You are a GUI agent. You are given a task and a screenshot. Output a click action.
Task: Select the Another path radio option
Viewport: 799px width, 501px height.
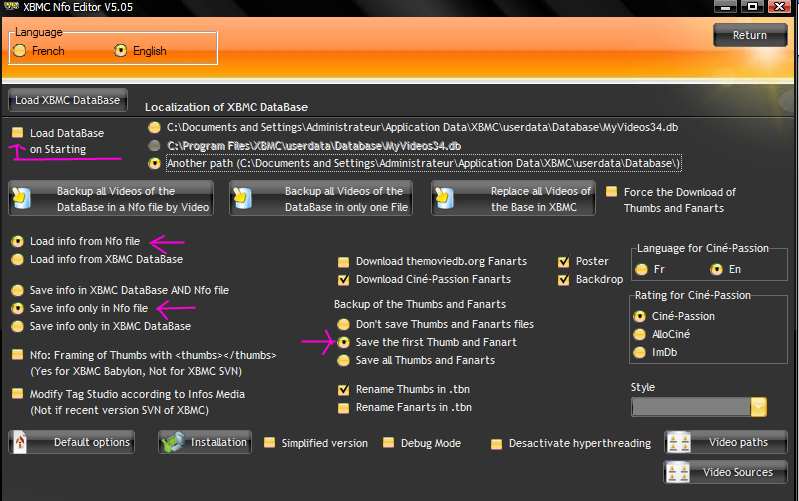point(154,164)
